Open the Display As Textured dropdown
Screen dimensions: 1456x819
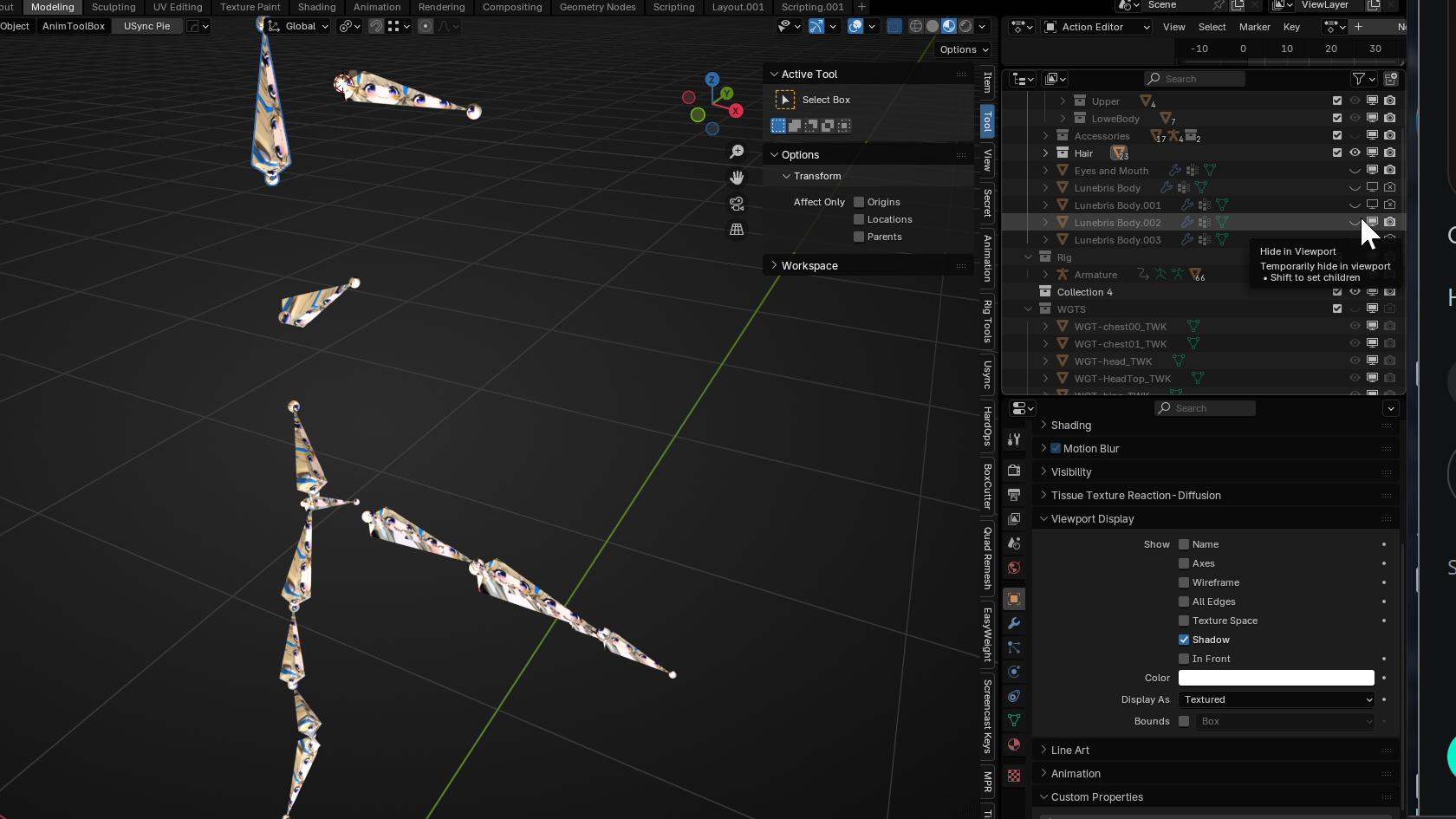click(x=1277, y=699)
